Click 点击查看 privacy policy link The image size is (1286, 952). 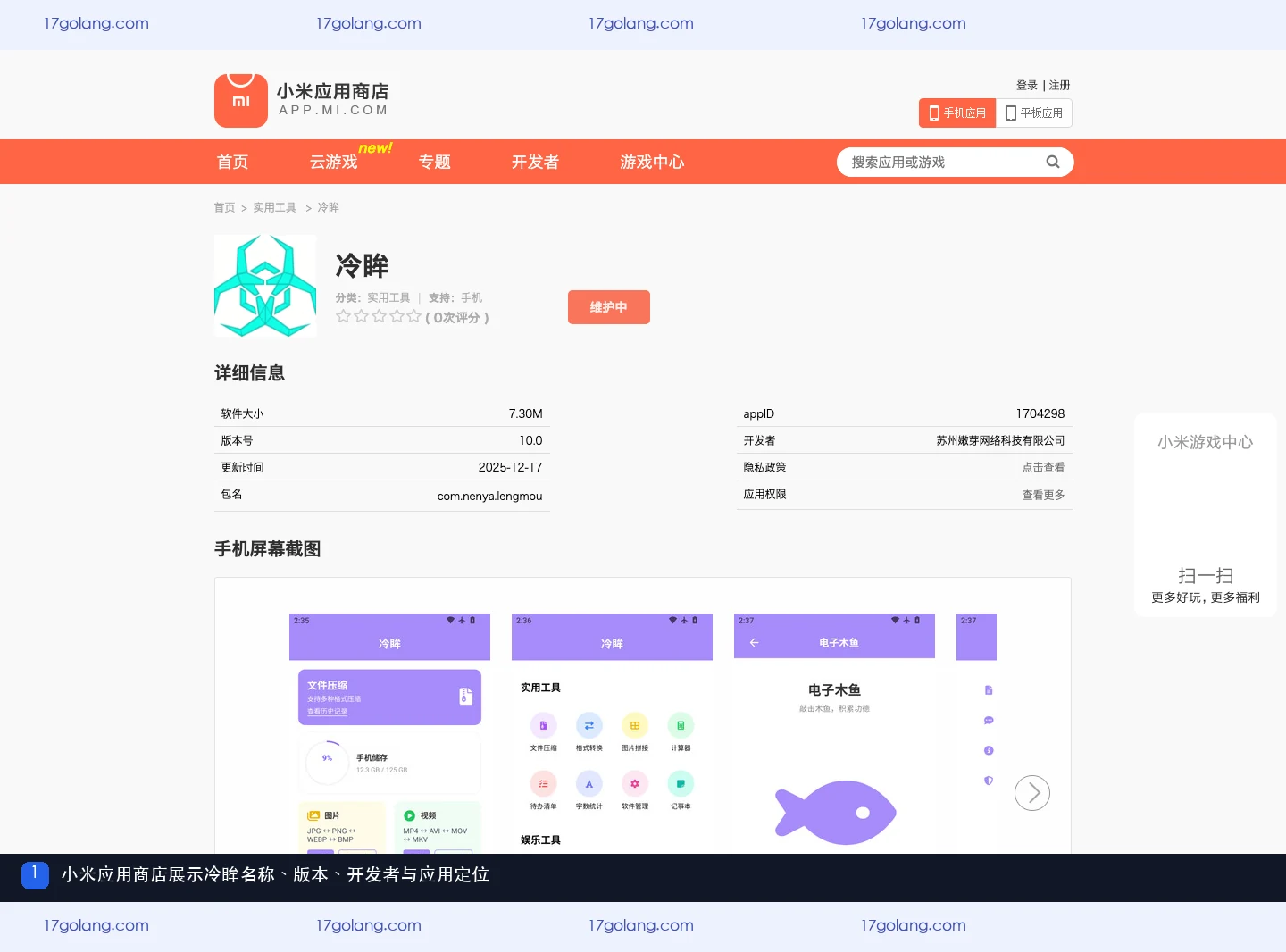point(1043,467)
